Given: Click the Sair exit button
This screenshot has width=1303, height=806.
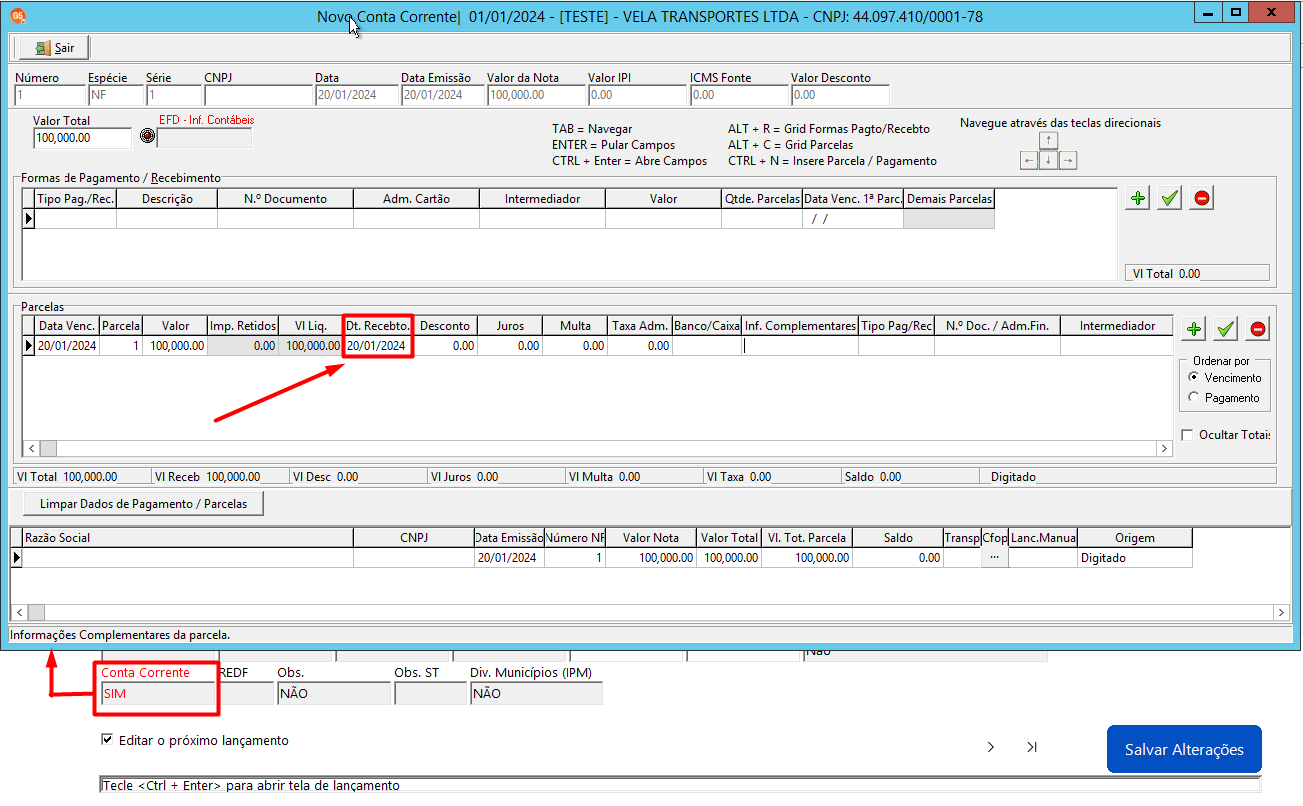Looking at the screenshot, I should 54,48.
